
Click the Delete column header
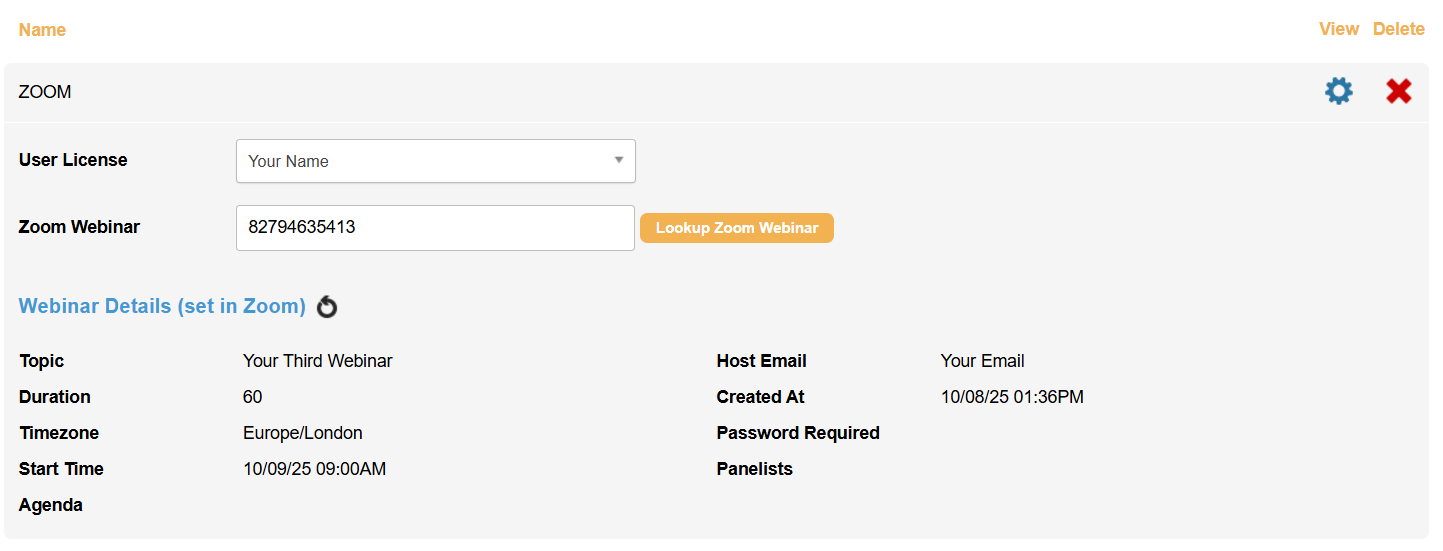point(1398,29)
